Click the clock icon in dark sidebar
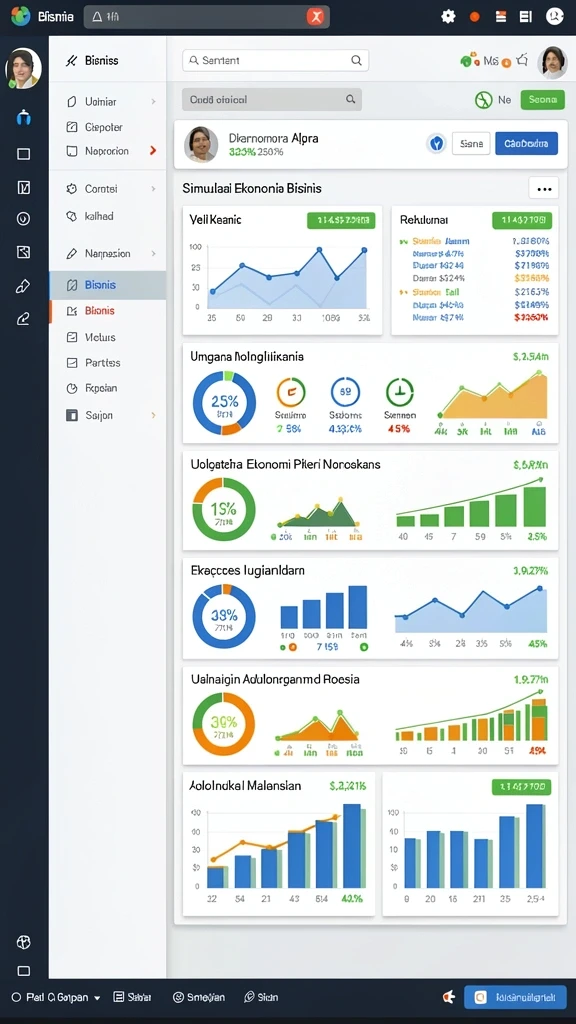This screenshot has height=1024, width=576. [x=24, y=219]
